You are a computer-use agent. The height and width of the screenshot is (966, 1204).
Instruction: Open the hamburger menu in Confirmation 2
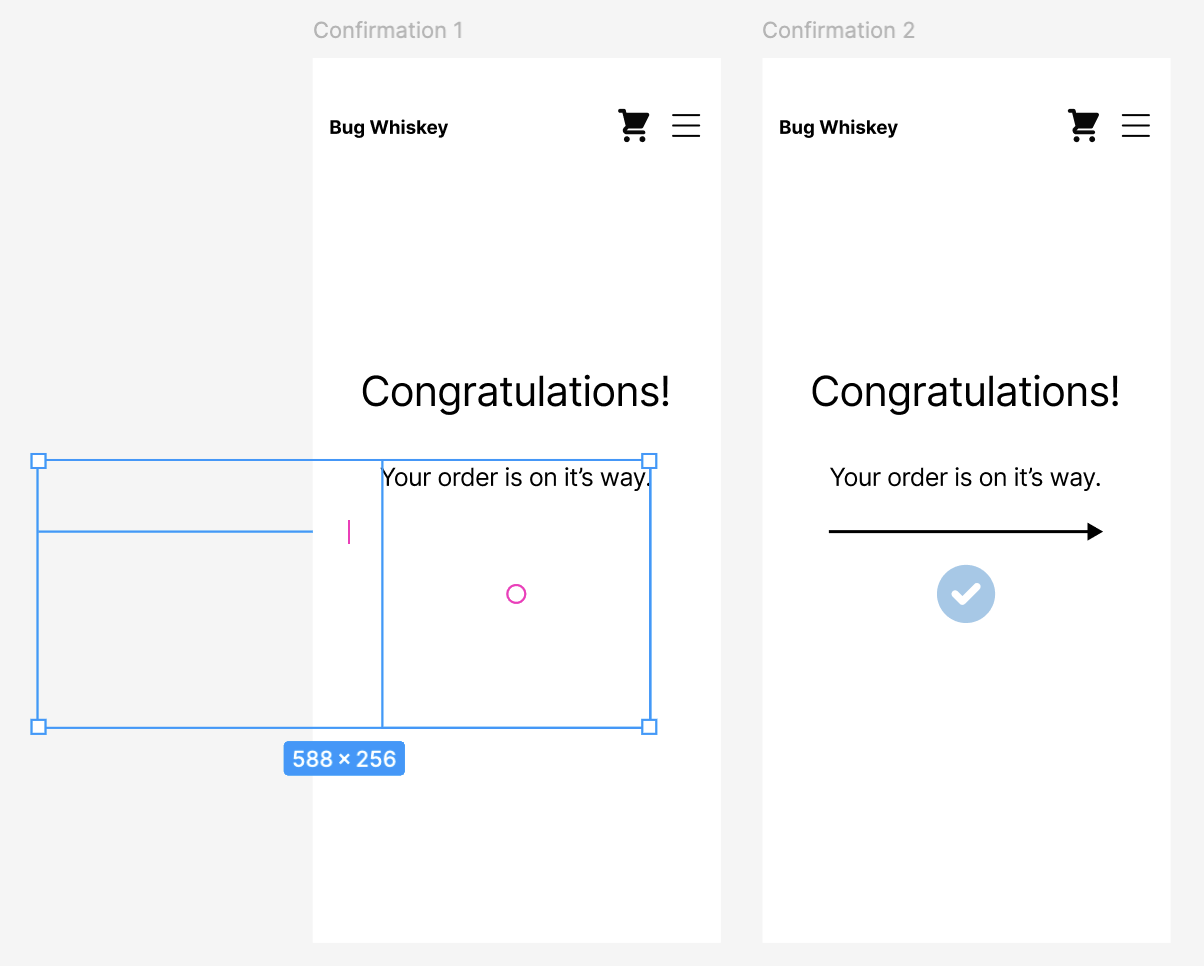(1136, 125)
